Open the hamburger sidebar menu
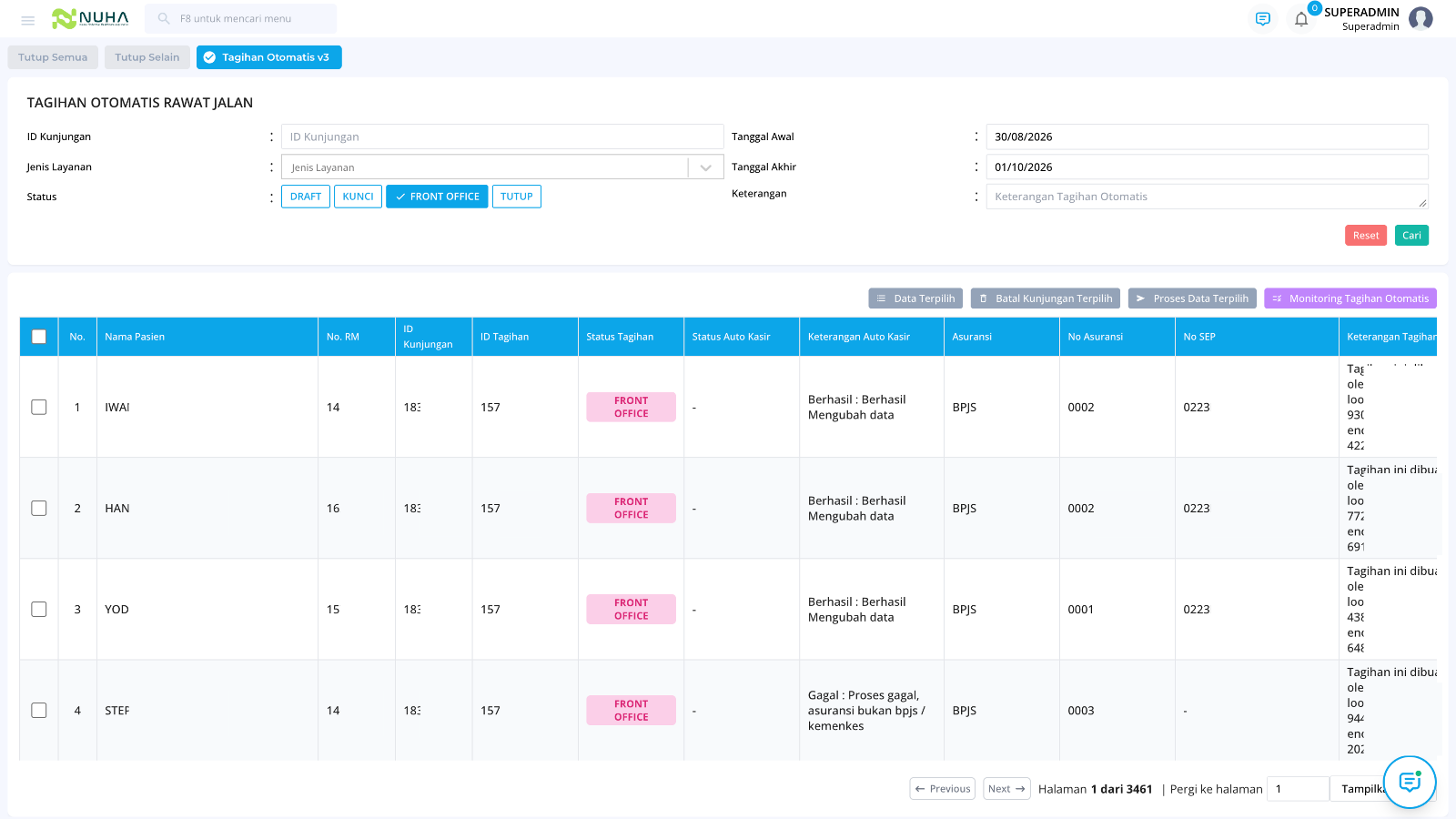This screenshot has width=1456, height=819. click(x=27, y=19)
